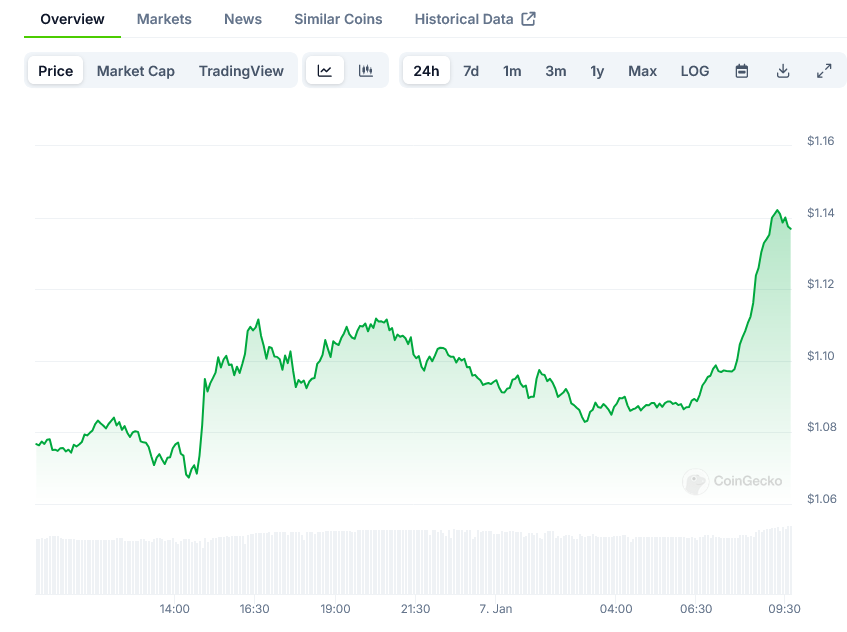Show Max time range
Image resolution: width=847 pixels, height=632 pixels.
coord(642,71)
